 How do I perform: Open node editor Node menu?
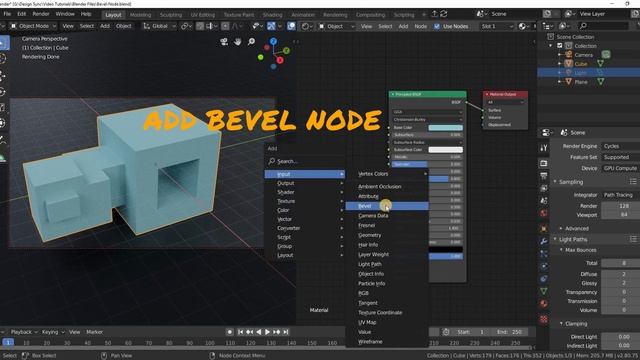(x=420, y=26)
